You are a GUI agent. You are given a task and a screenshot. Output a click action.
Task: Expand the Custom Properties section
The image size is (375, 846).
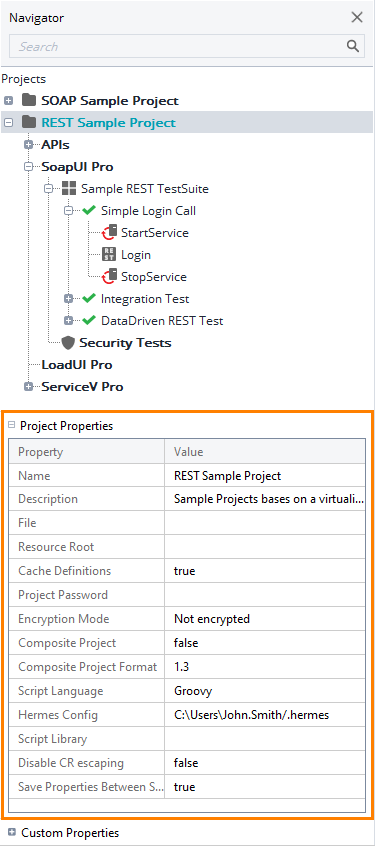click(12, 833)
